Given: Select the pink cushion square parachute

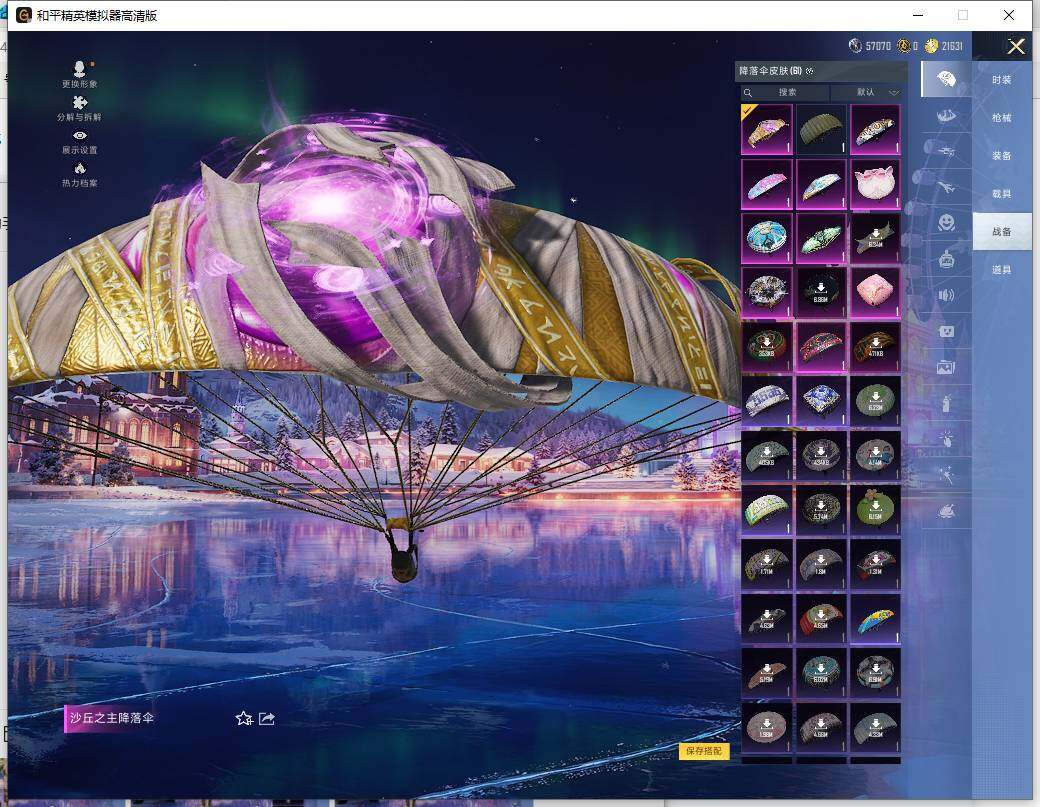Looking at the screenshot, I should point(876,292).
